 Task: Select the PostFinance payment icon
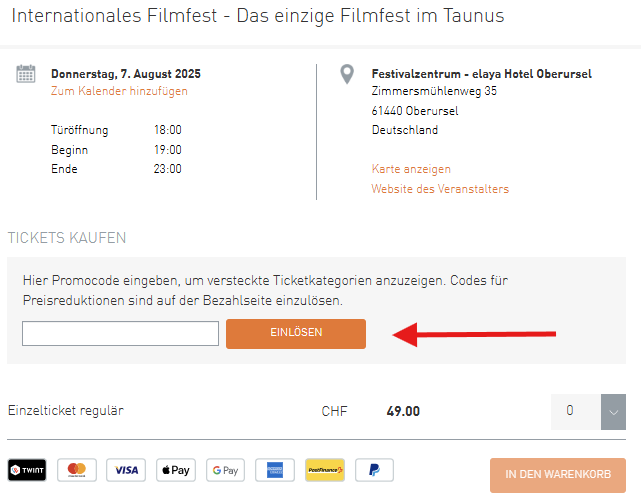[325, 470]
